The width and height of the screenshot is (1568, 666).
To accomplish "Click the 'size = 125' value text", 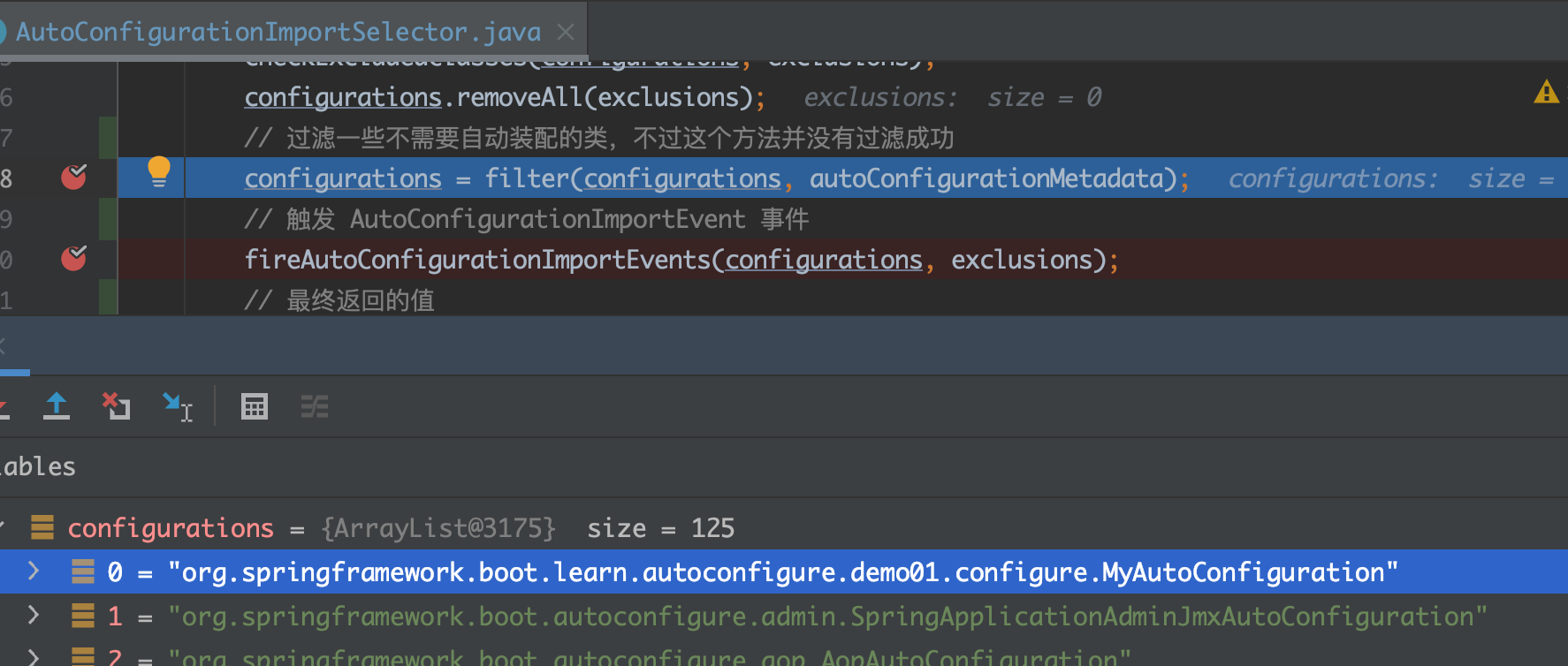I will tap(661, 528).
